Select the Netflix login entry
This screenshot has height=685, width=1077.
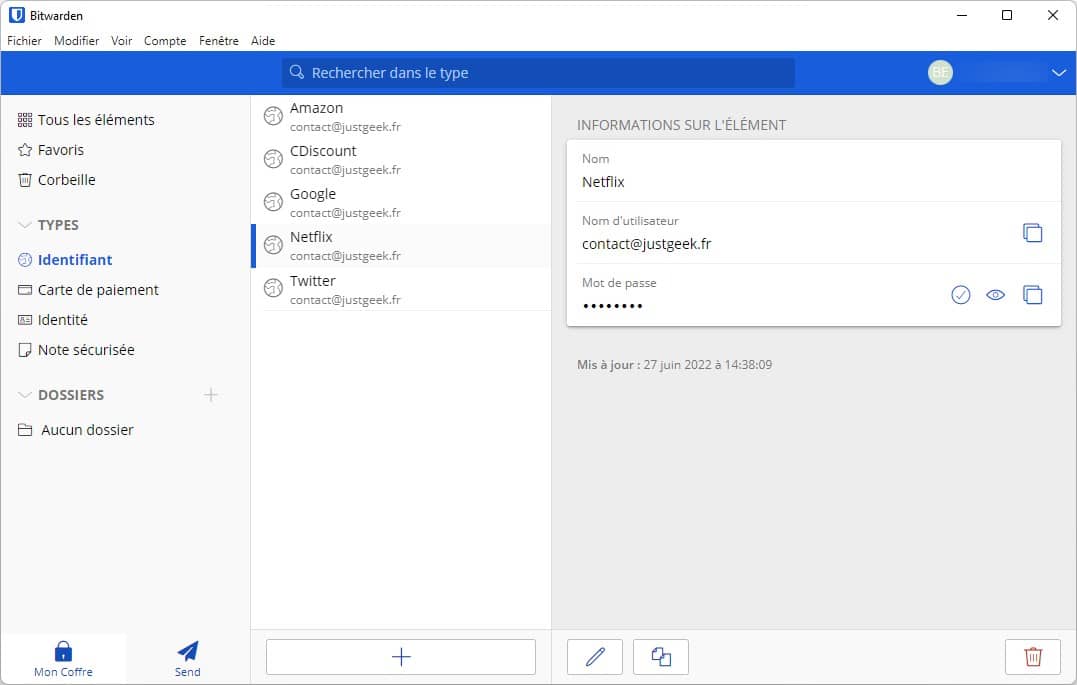coord(401,246)
